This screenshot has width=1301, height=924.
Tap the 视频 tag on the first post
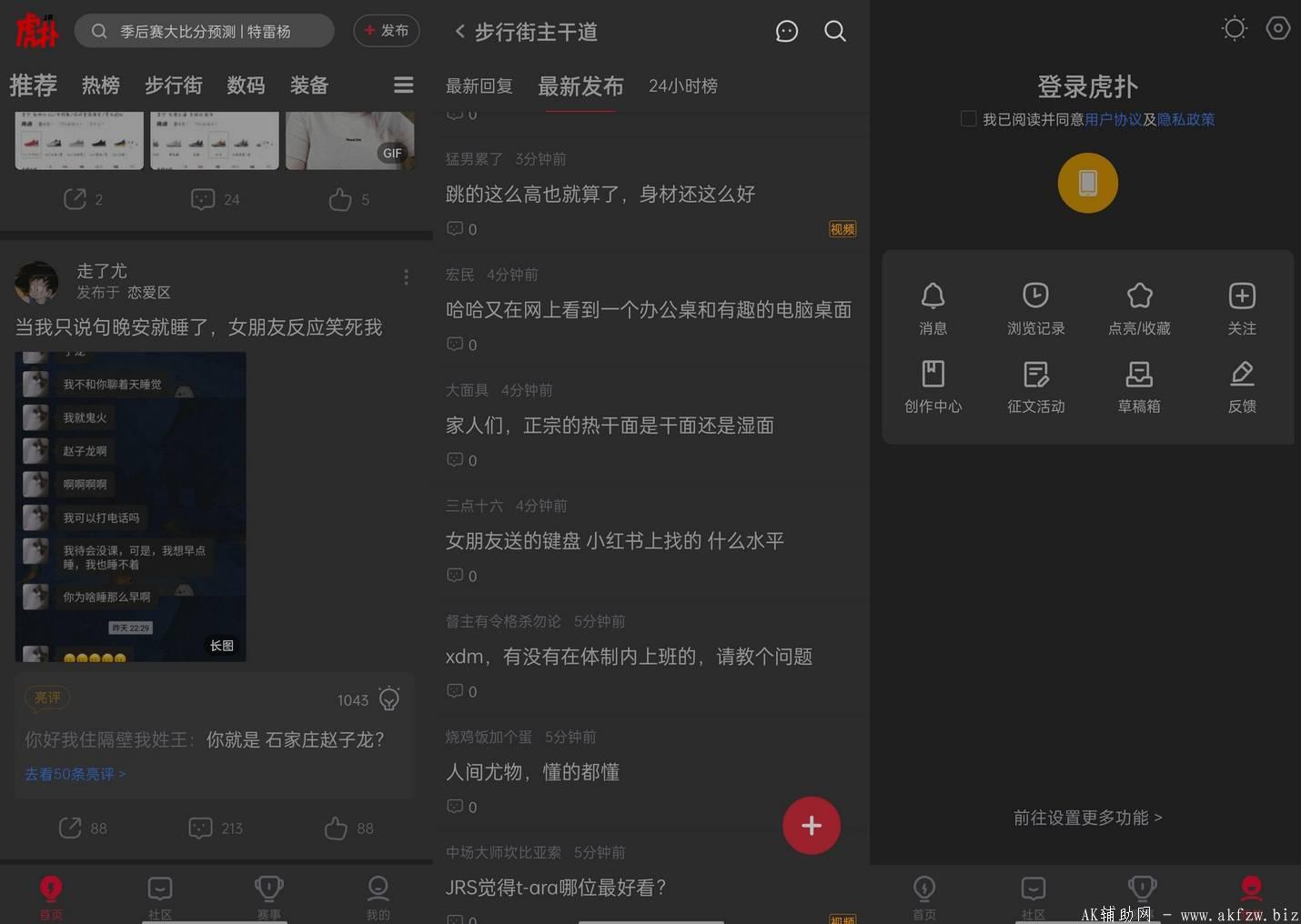tap(842, 229)
